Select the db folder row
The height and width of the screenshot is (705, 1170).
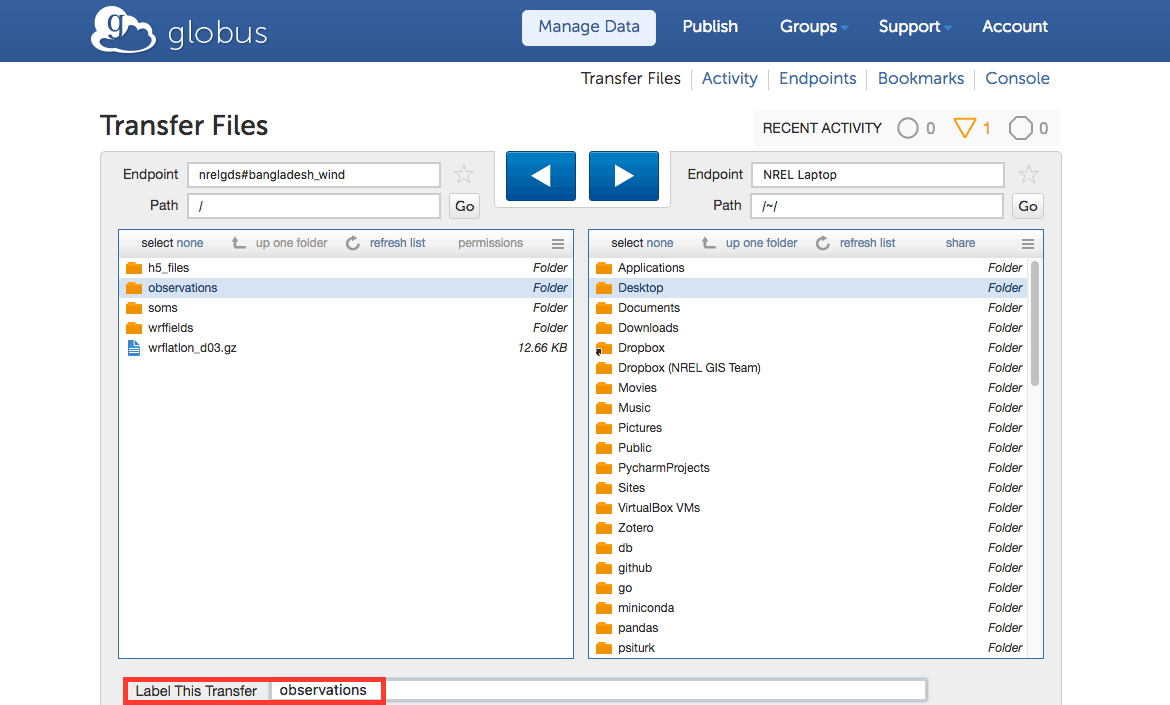click(810, 548)
